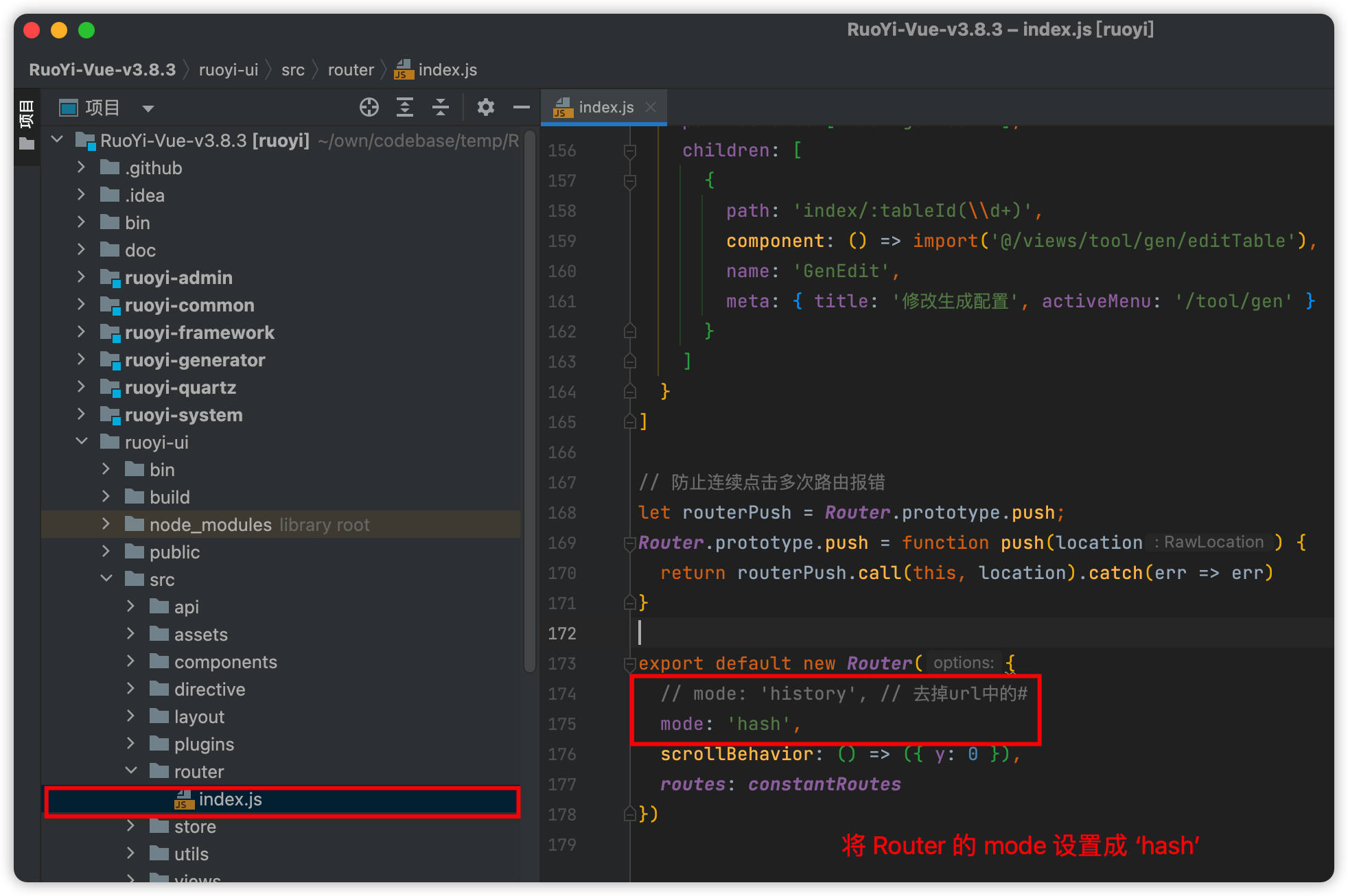
Task: Select the plugins folder
Action: pyautogui.click(x=204, y=744)
